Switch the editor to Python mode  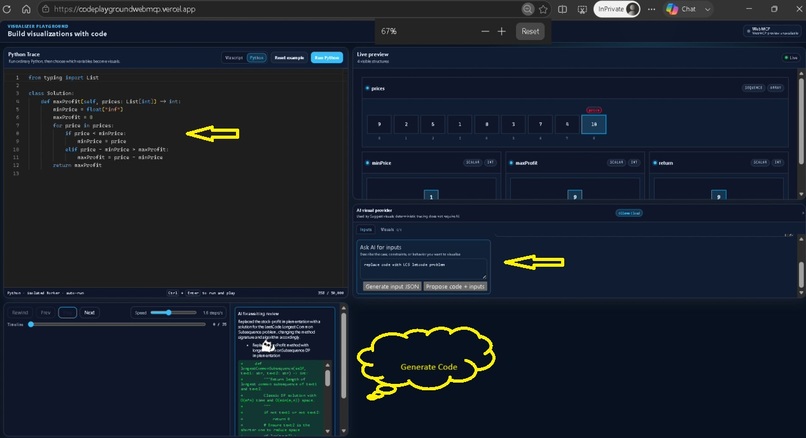257,58
